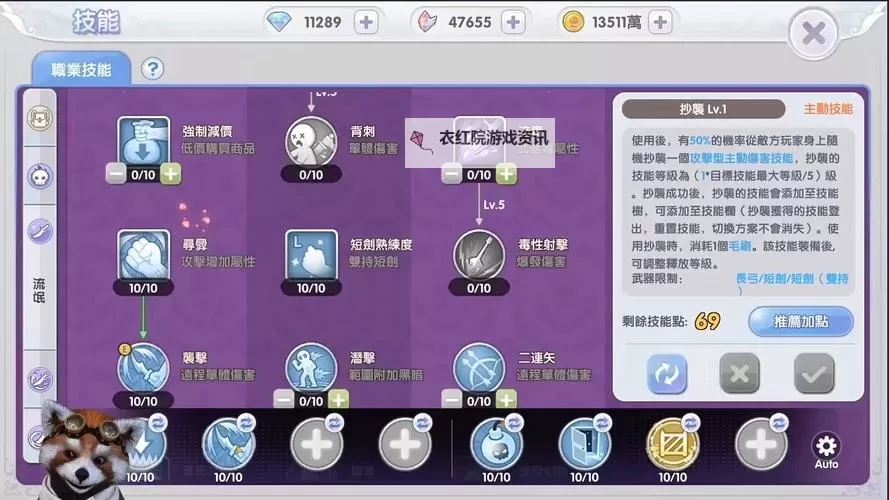Tap the first empty plus skill slot
889x500 pixels.
316,444
